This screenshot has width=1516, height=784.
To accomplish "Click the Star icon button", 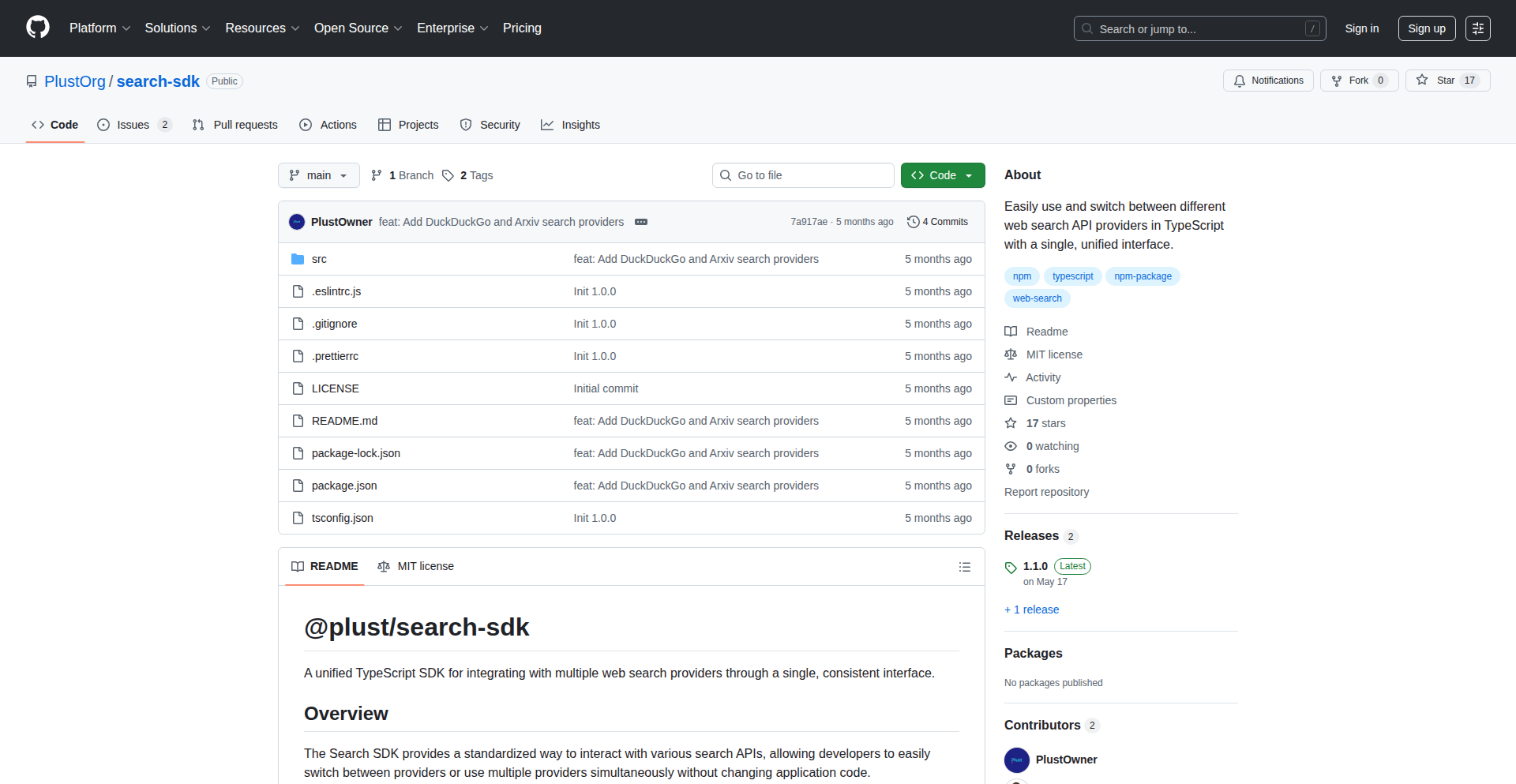I will coord(1422,81).
